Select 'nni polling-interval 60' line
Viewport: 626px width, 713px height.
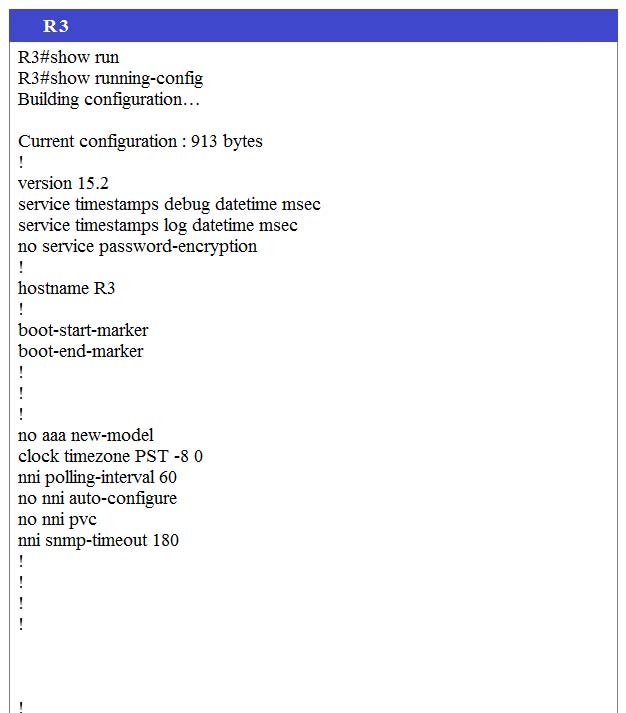click(x=97, y=477)
